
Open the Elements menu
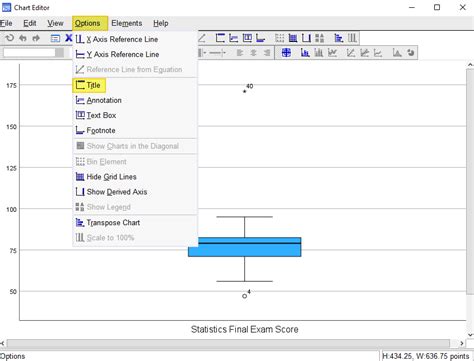point(127,23)
